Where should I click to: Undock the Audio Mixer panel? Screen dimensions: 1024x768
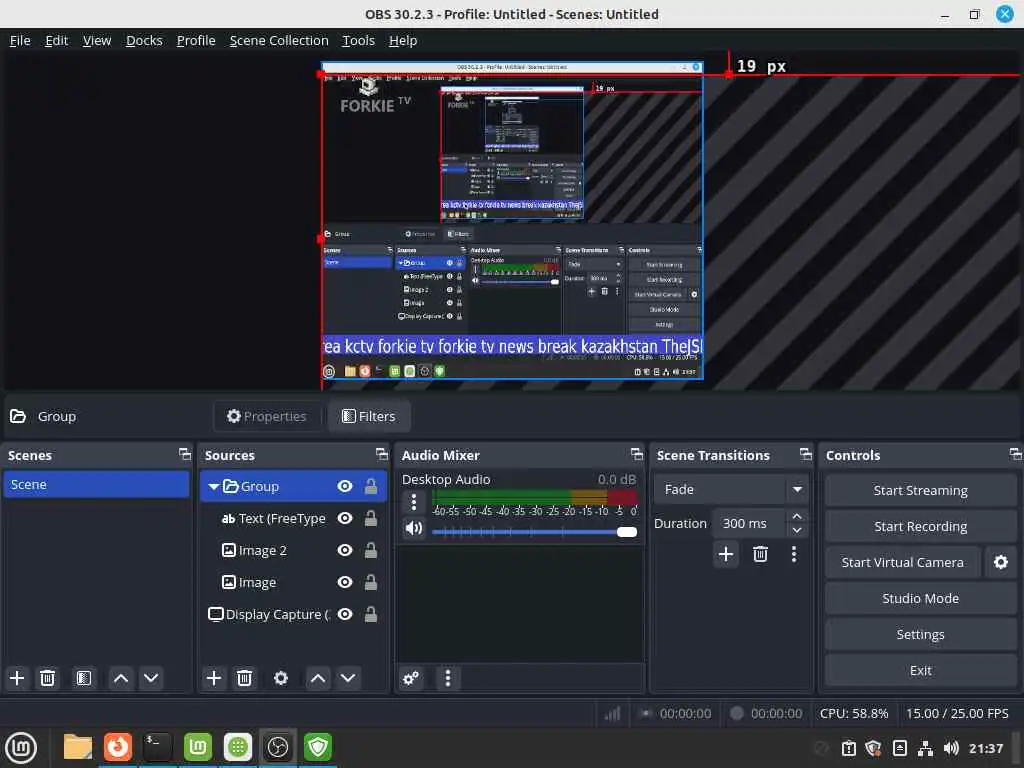click(x=637, y=454)
